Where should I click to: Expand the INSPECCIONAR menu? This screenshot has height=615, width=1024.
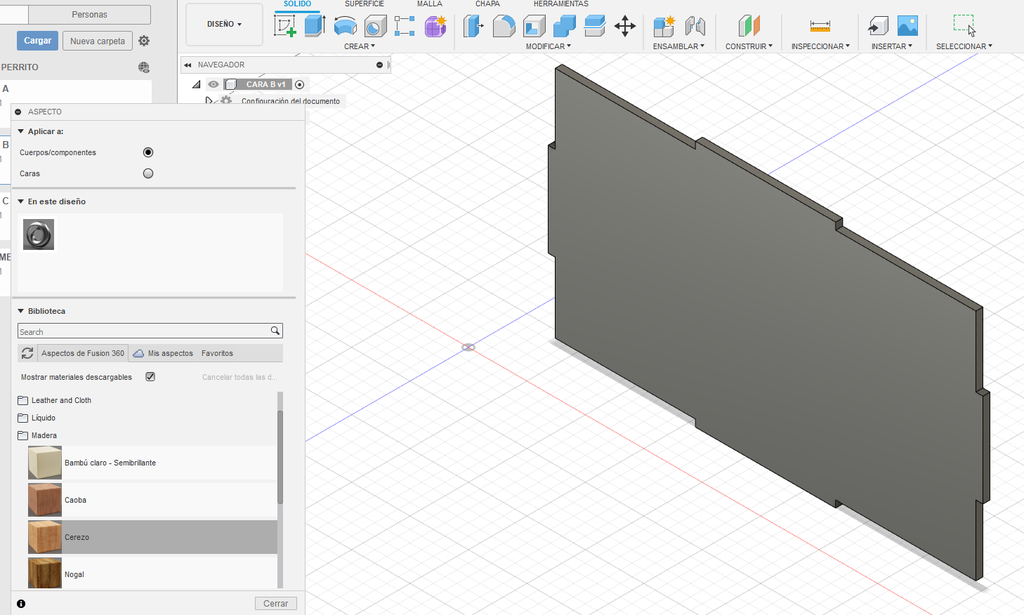tap(820, 46)
